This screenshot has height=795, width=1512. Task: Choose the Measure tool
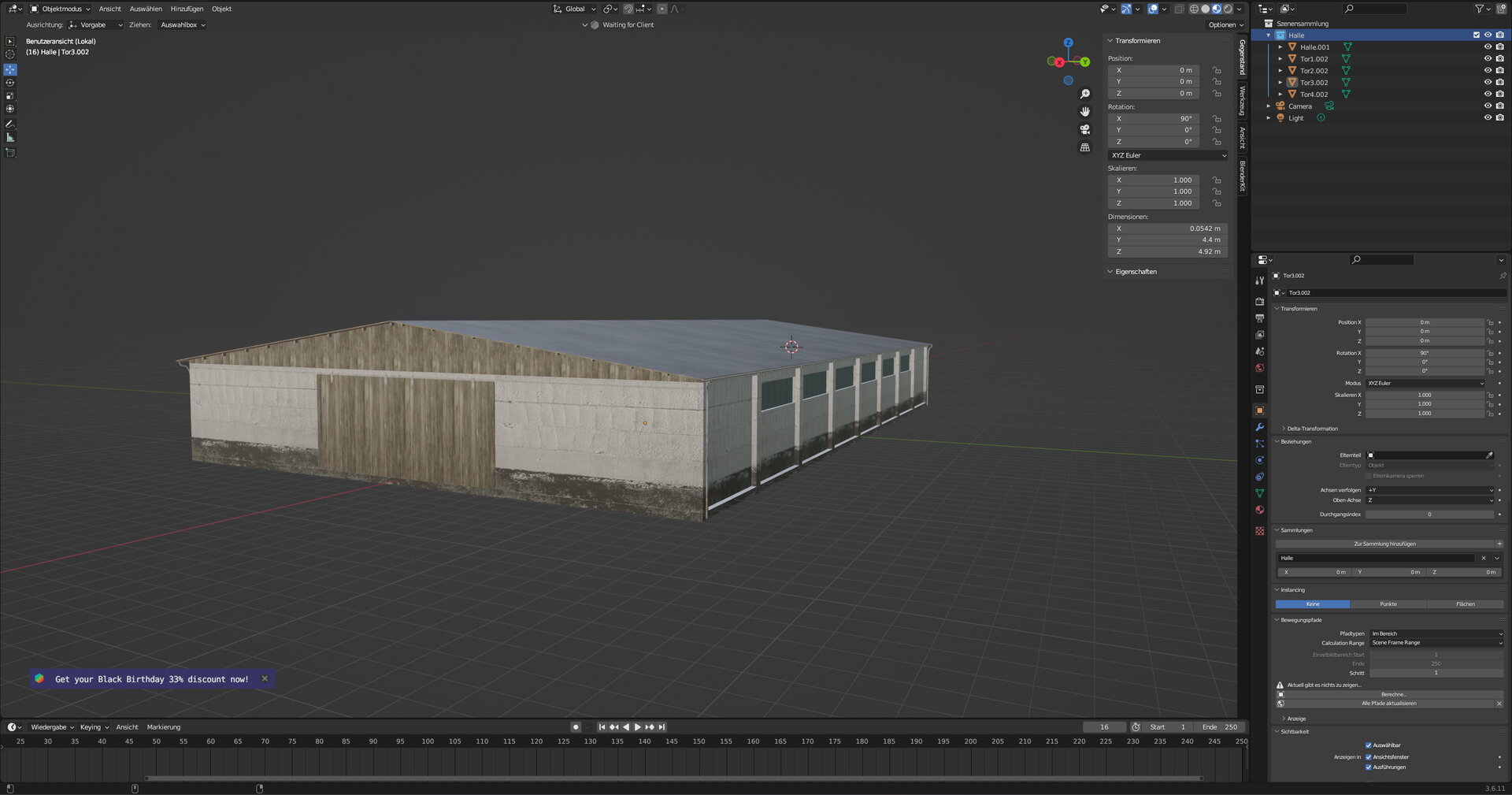pos(10,138)
